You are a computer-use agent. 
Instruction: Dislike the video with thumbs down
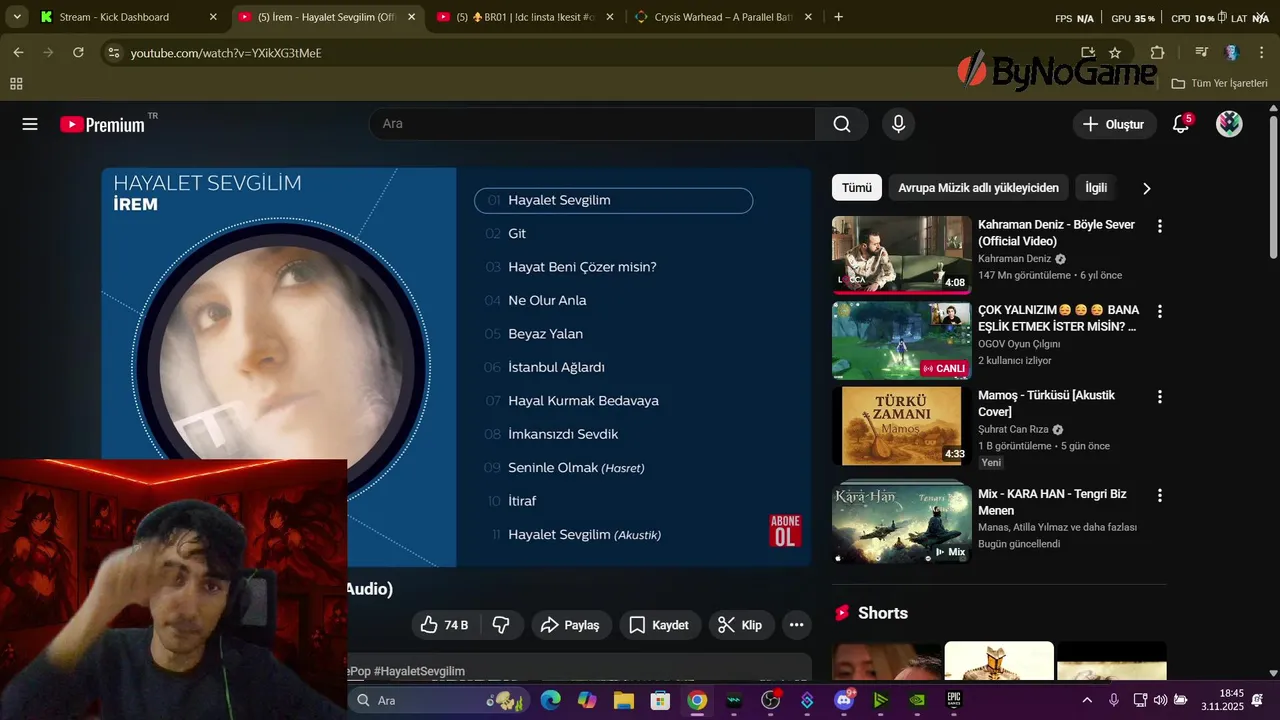(501, 625)
